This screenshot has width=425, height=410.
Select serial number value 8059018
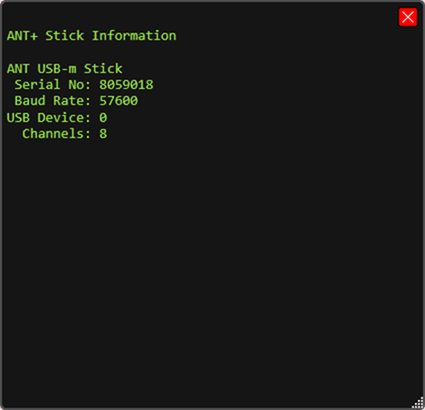click(126, 85)
